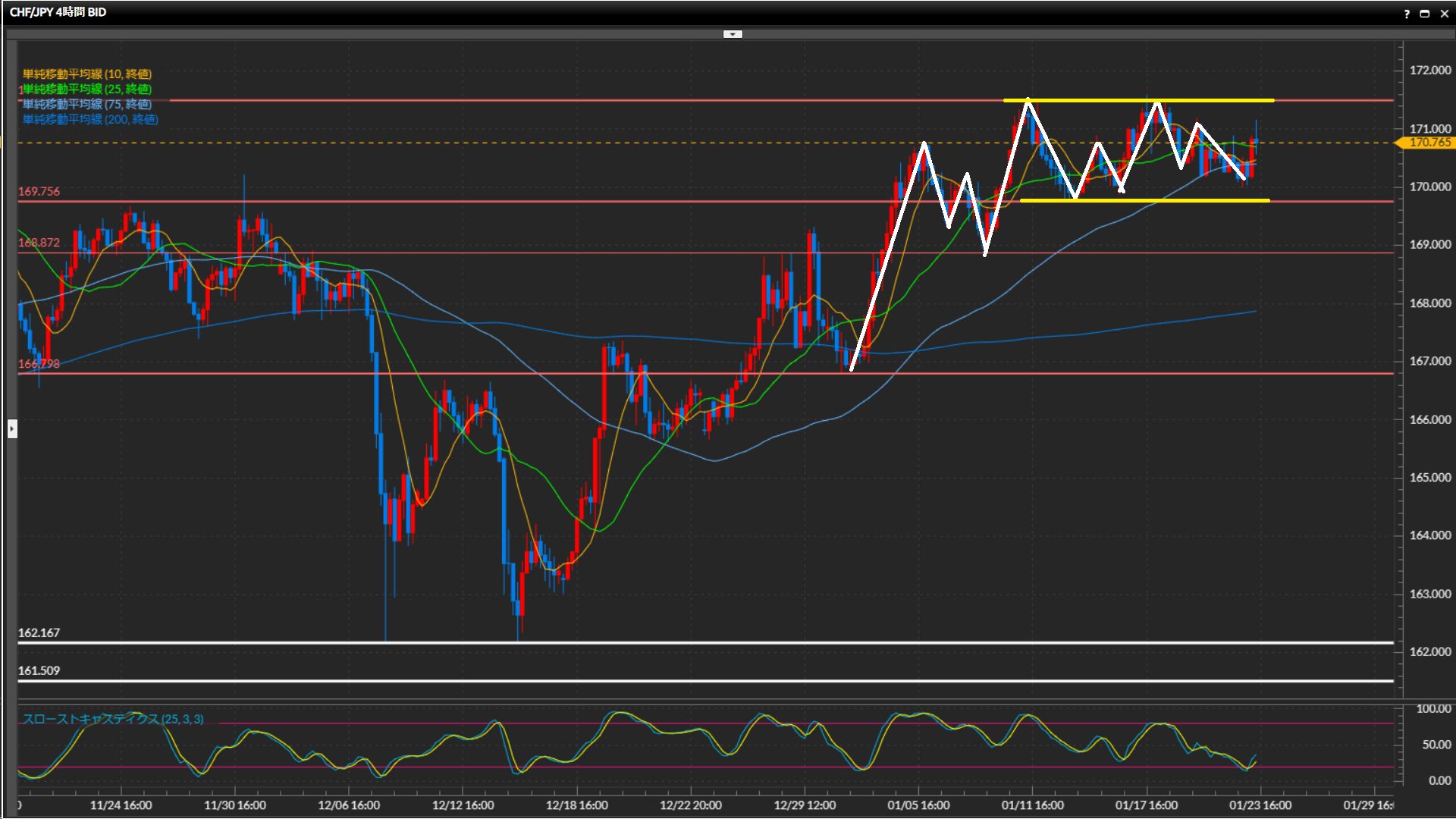The height and width of the screenshot is (819, 1456).
Task: Click the 168.872 horizontal line label
Action: [39, 243]
